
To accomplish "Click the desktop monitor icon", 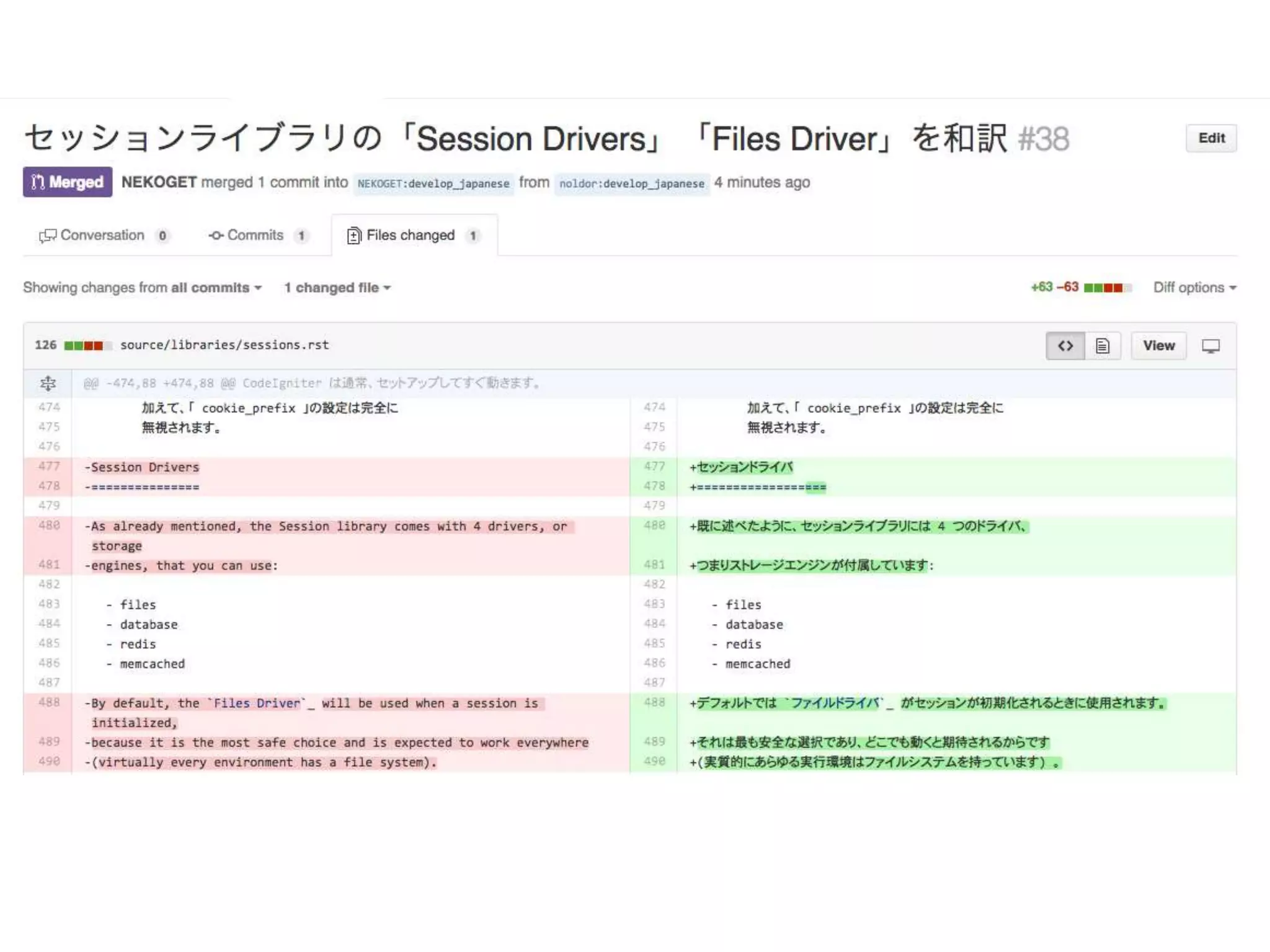I will [x=1210, y=346].
